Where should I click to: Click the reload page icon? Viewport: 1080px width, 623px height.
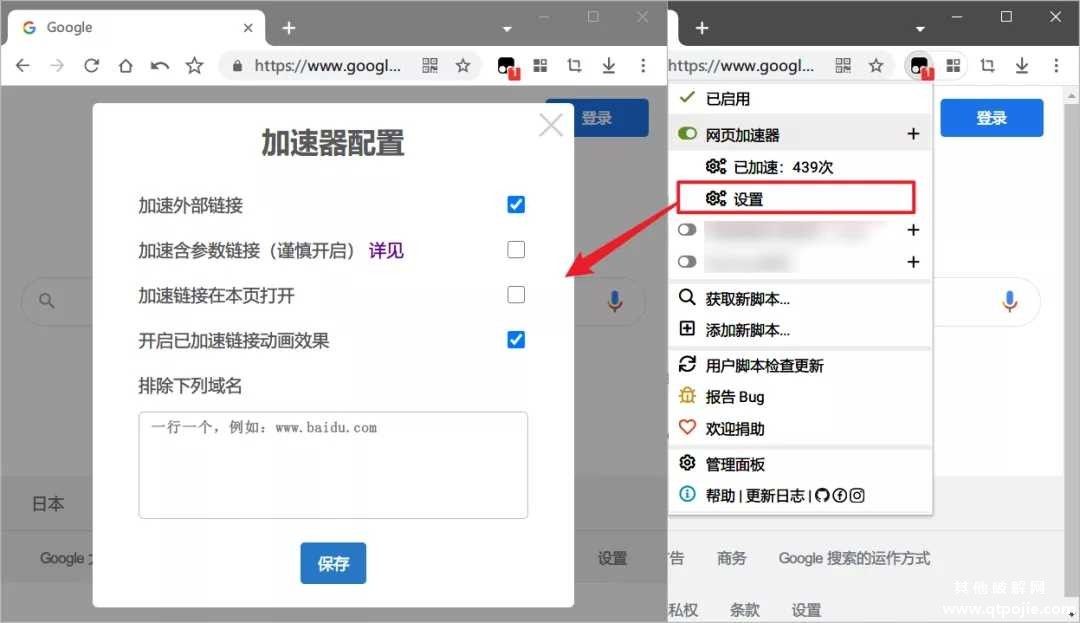[91, 66]
